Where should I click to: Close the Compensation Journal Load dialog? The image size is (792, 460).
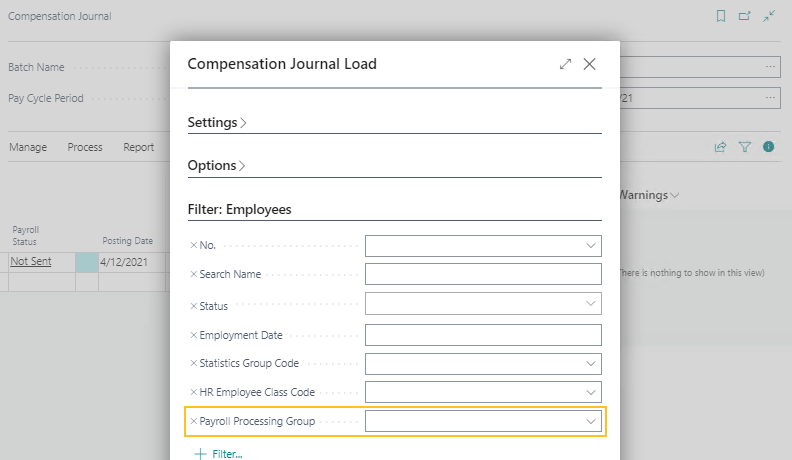point(589,64)
